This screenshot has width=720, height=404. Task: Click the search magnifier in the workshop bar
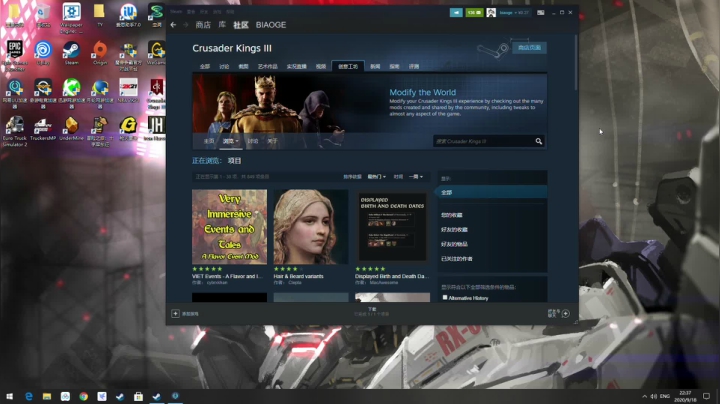click(x=539, y=141)
